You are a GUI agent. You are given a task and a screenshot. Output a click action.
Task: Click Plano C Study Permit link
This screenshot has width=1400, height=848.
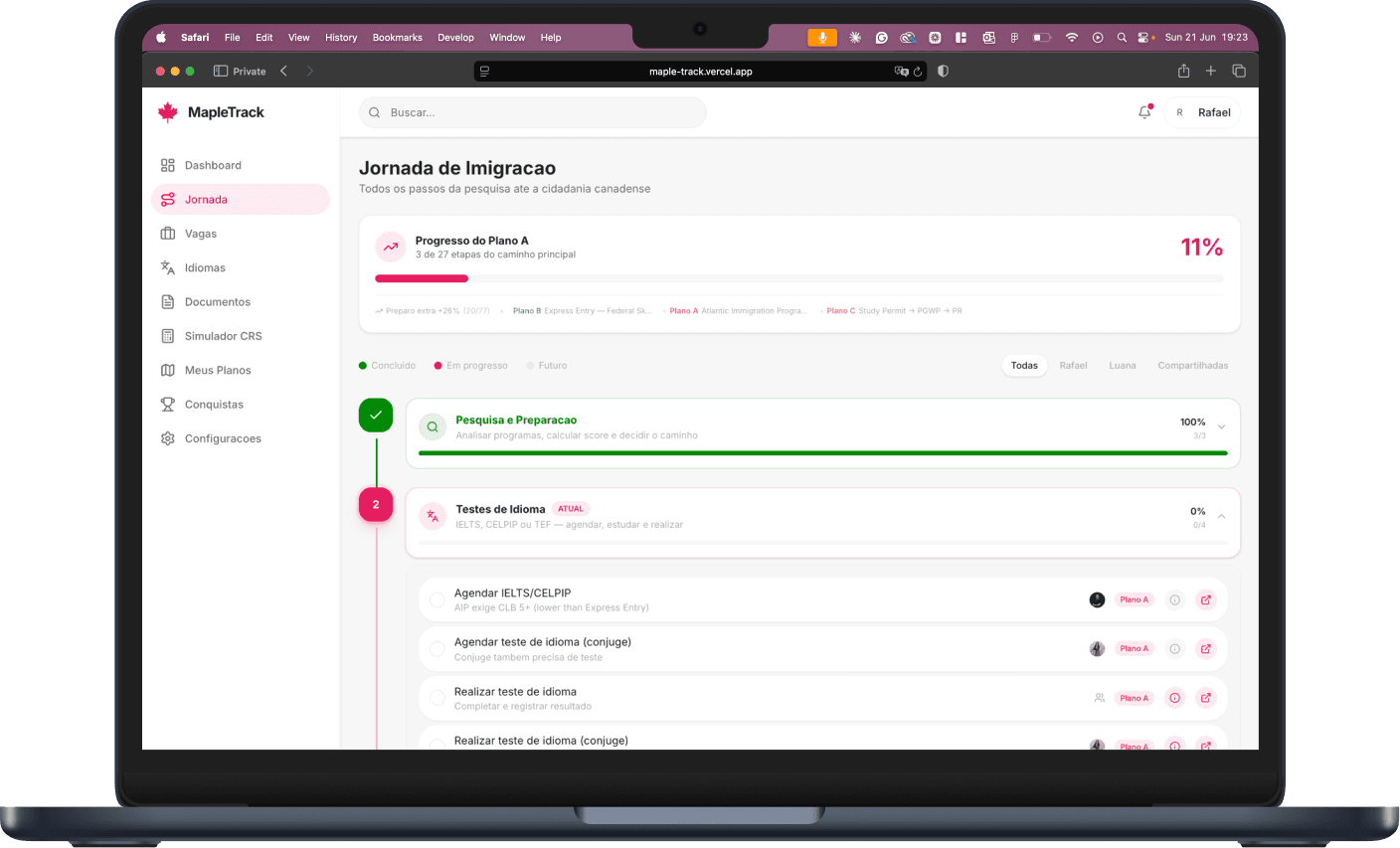point(895,311)
